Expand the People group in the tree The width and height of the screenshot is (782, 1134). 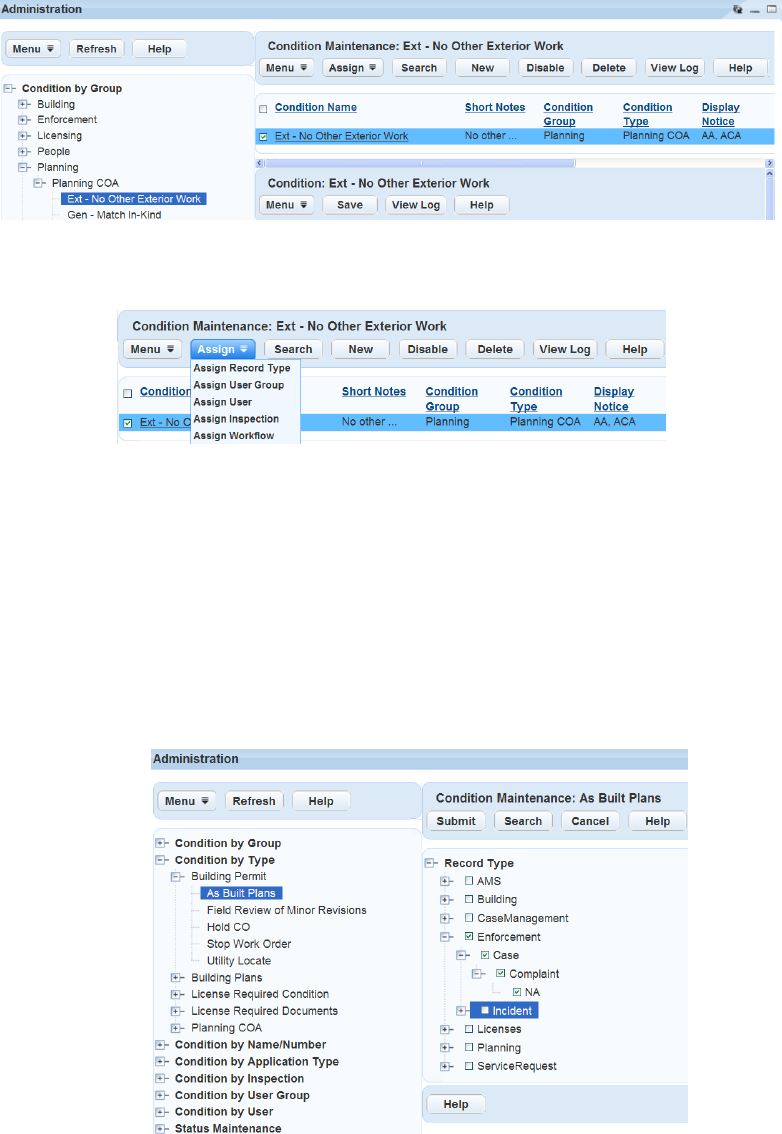coord(23,152)
